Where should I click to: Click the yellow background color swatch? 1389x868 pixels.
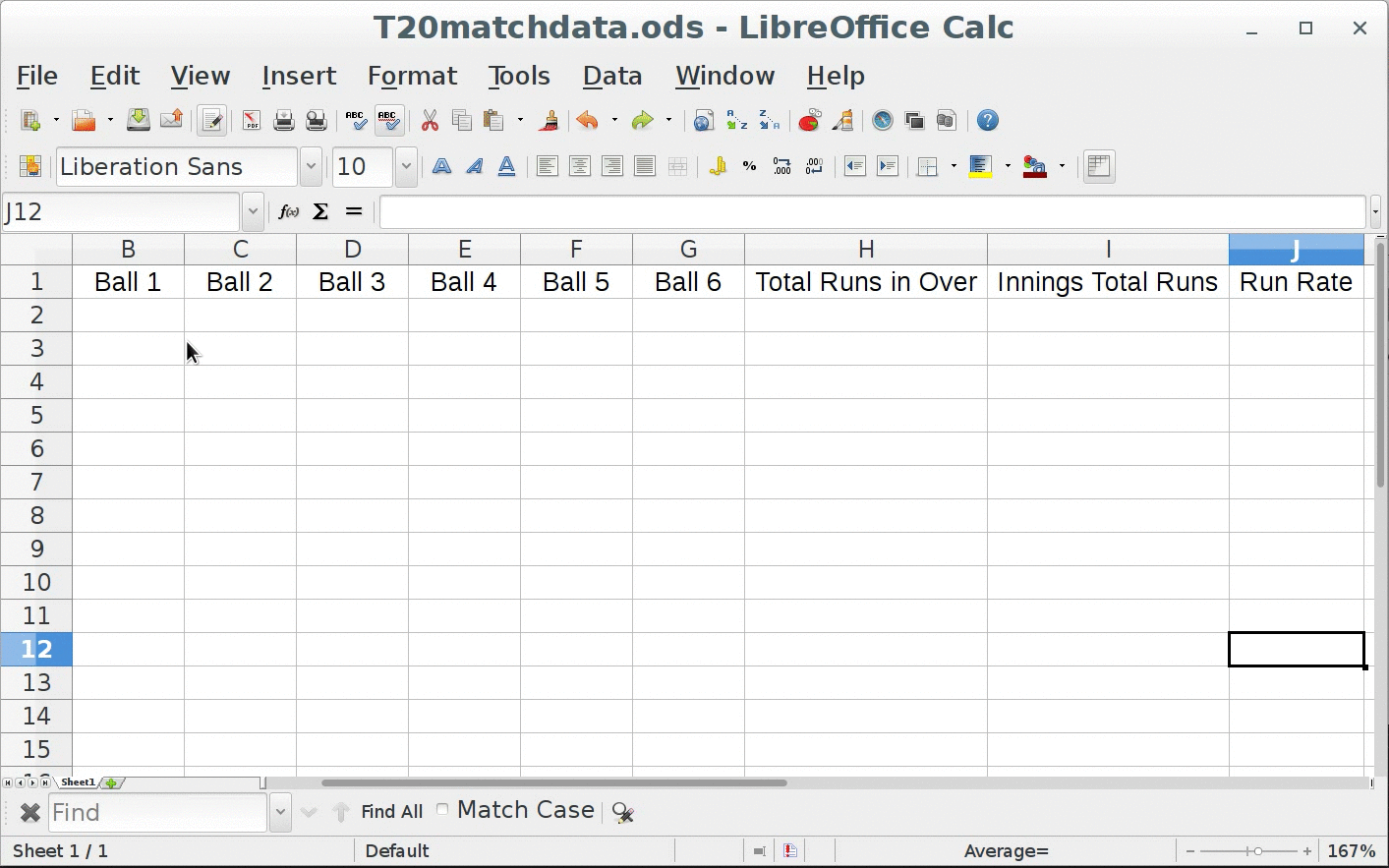[x=980, y=167]
